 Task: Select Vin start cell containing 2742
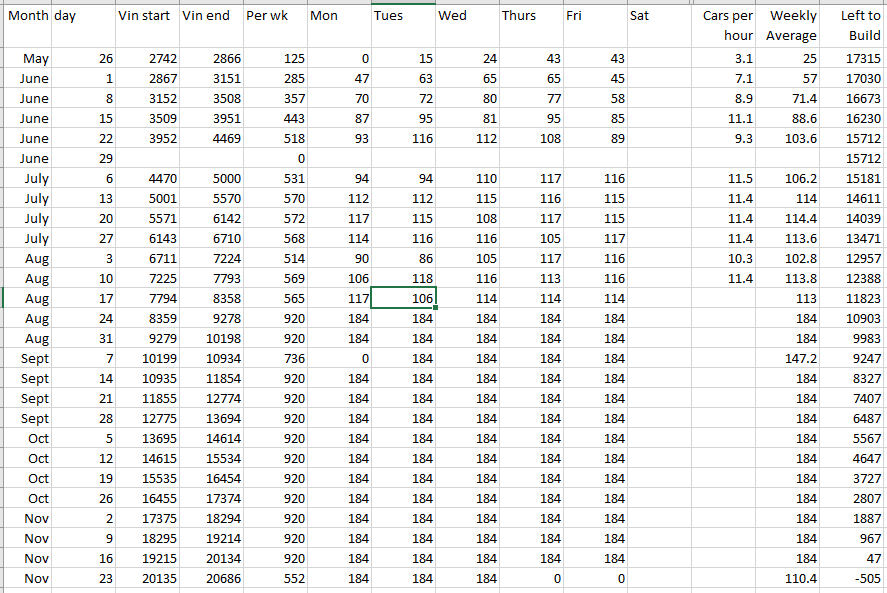click(148, 59)
